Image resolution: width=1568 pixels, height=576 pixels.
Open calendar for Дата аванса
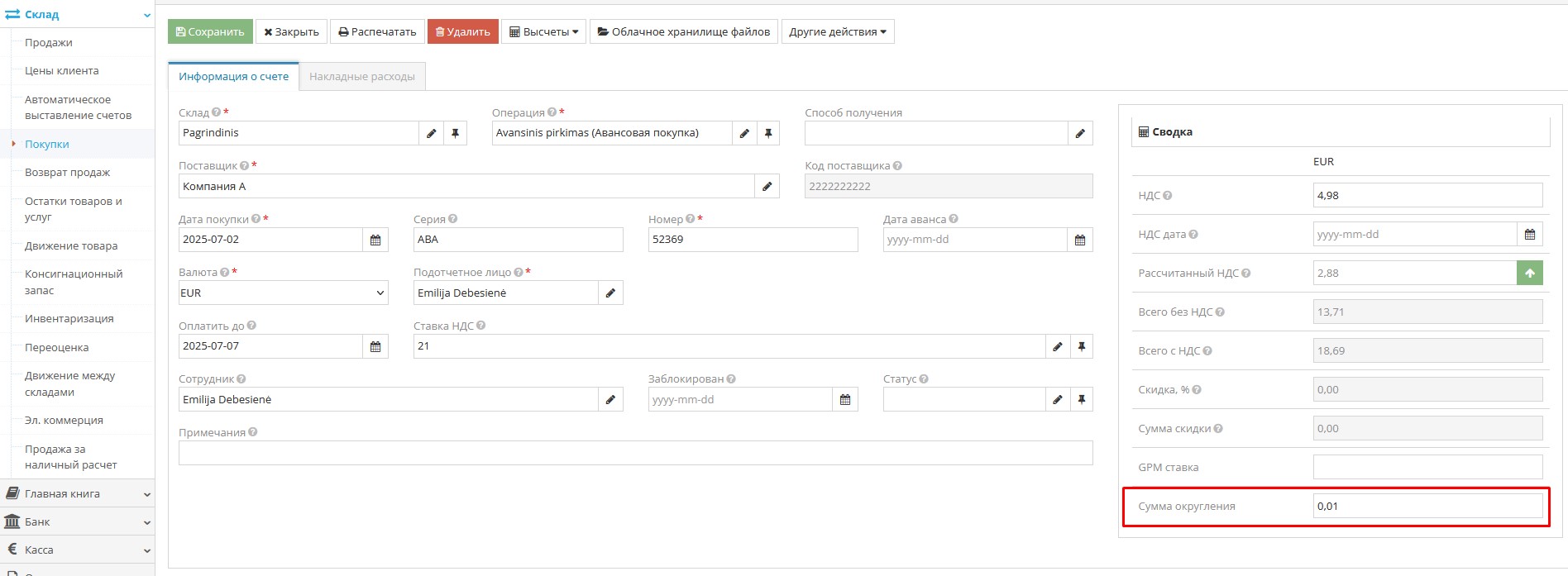coord(1079,240)
